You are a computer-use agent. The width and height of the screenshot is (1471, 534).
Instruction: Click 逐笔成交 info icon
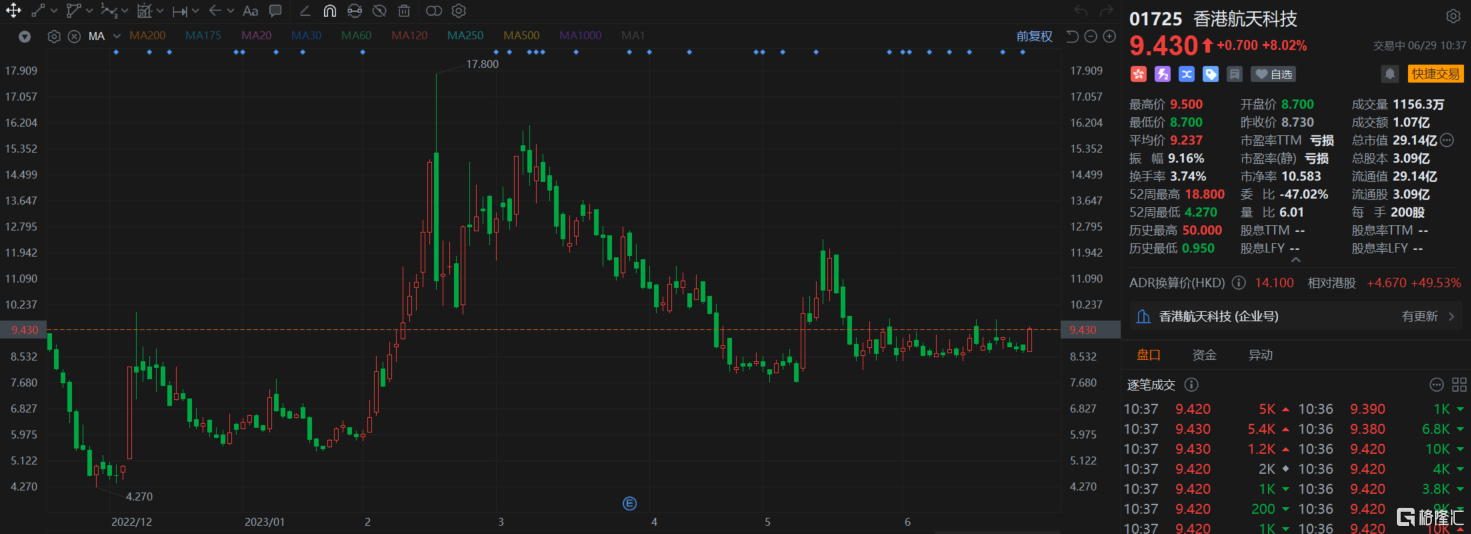[1189, 384]
